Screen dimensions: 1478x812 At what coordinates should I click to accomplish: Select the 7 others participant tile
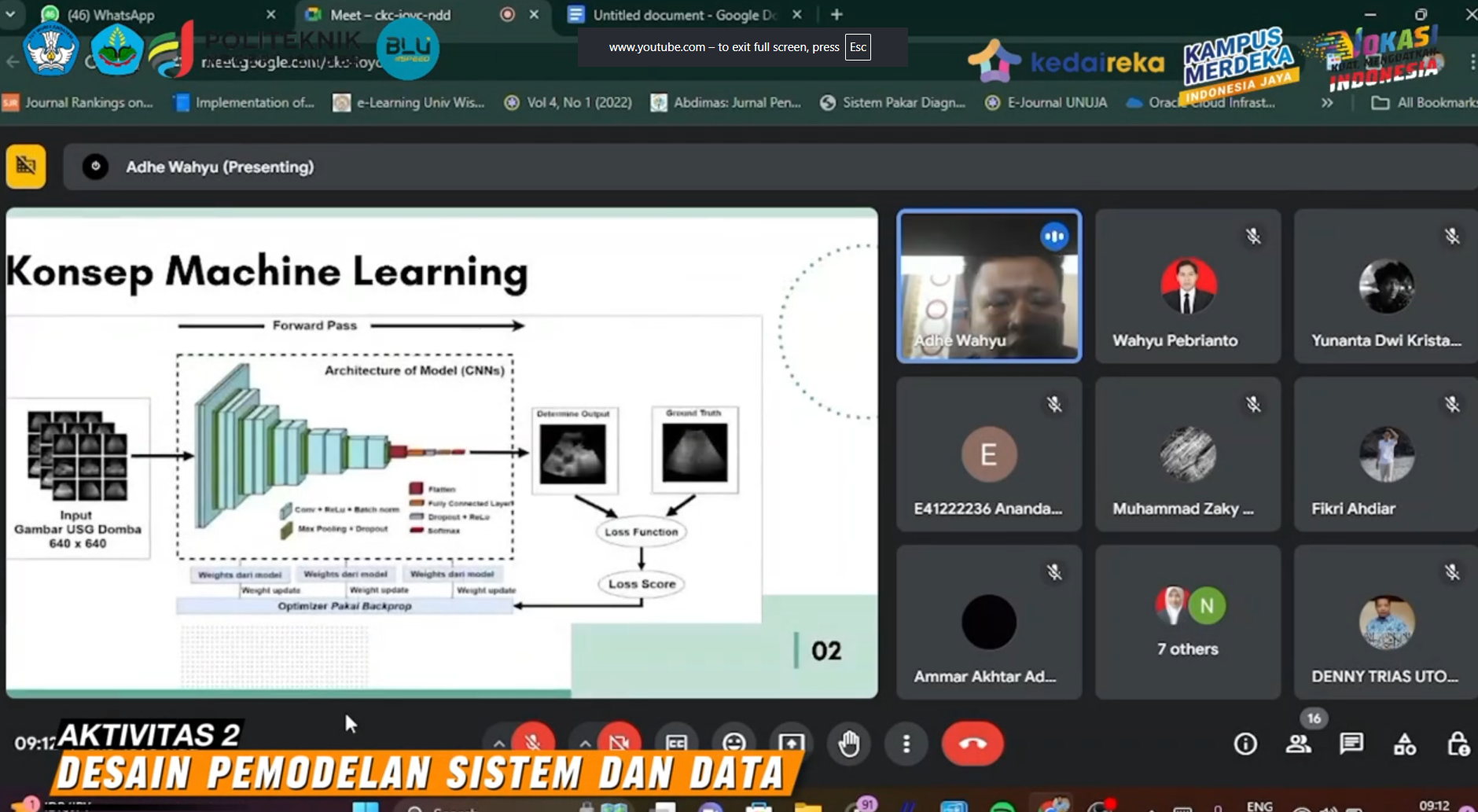(x=1187, y=622)
